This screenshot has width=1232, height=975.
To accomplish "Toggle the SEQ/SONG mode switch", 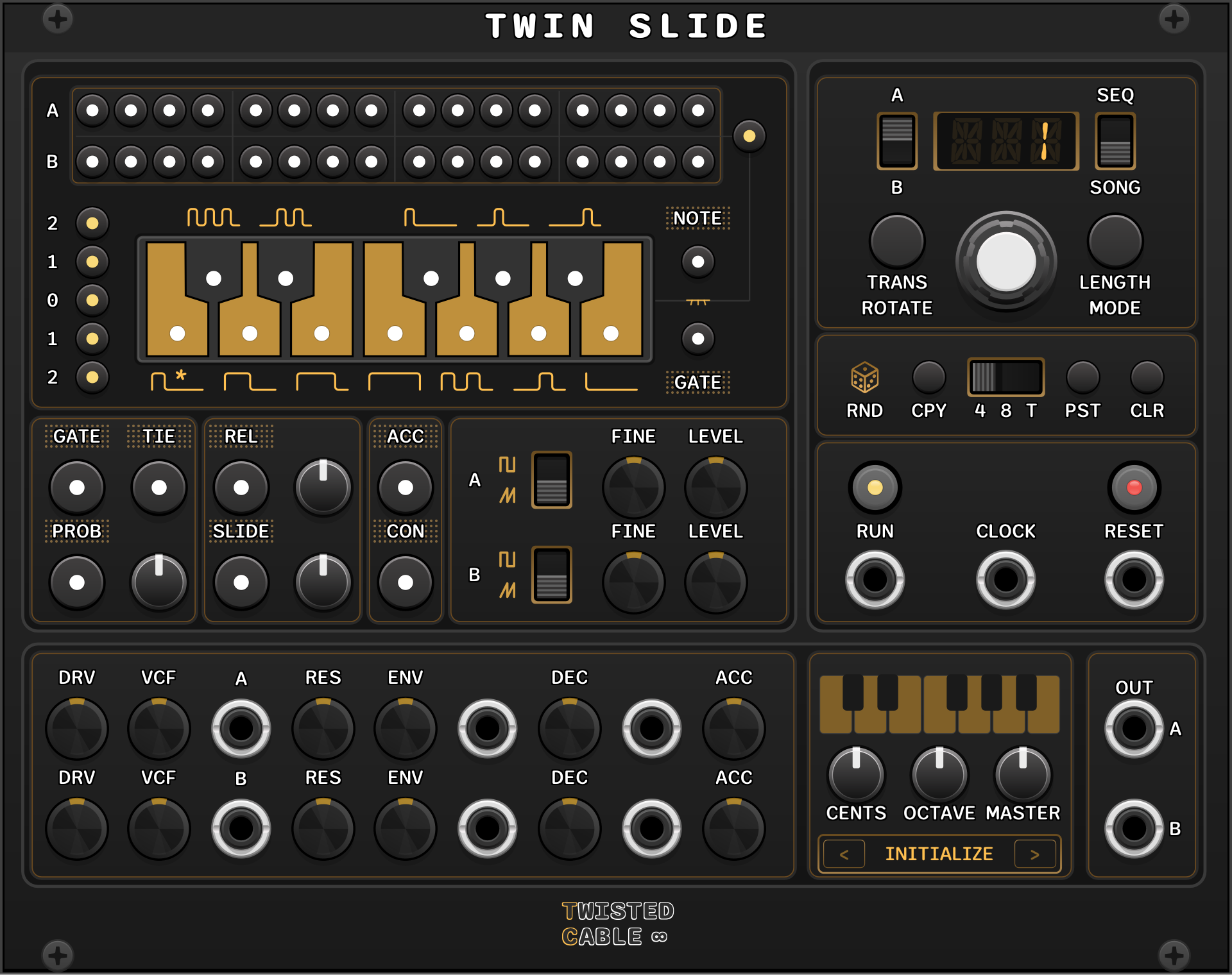I will click(1115, 141).
